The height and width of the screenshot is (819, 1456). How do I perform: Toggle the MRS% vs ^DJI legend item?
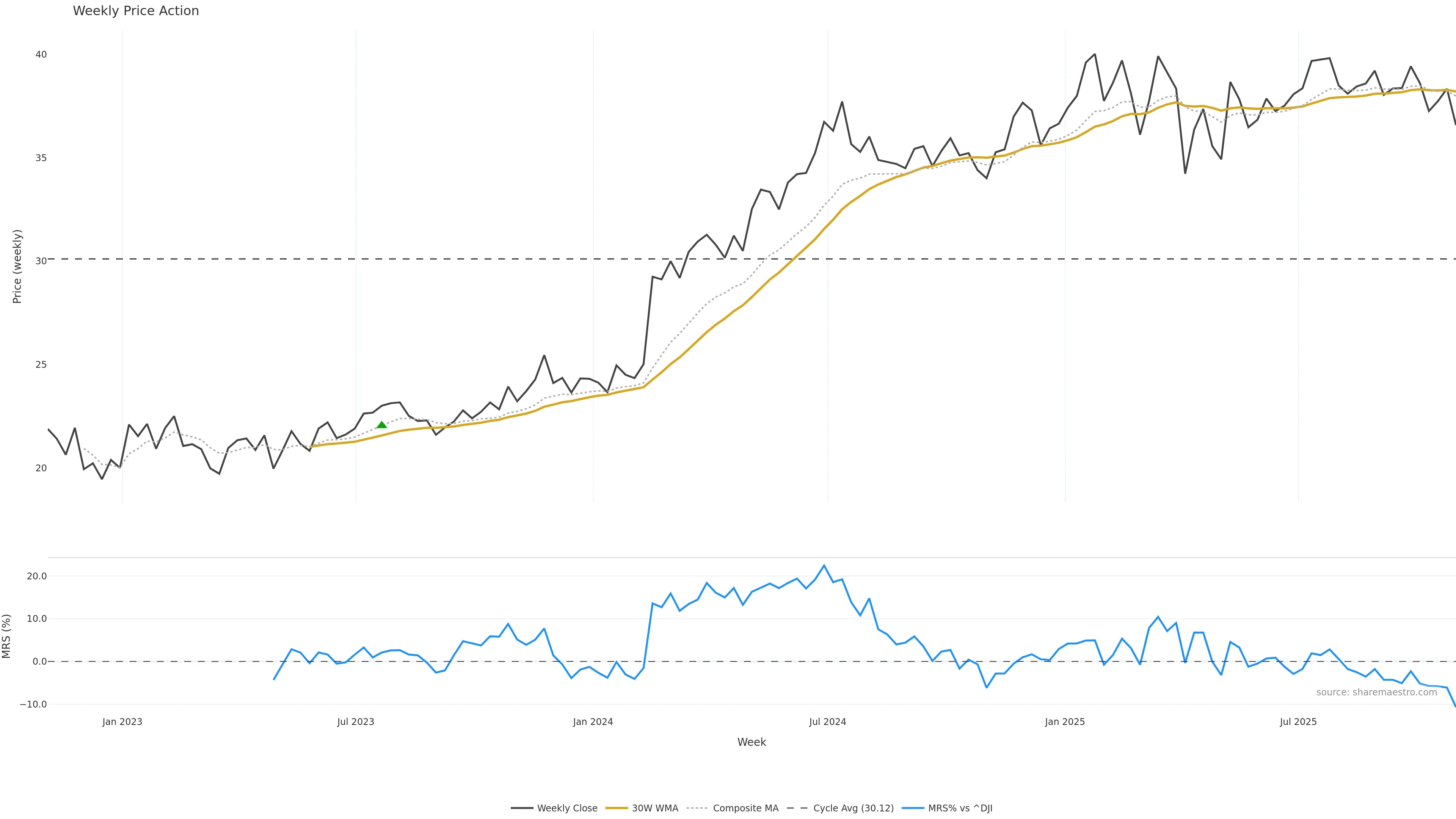coord(960,808)
